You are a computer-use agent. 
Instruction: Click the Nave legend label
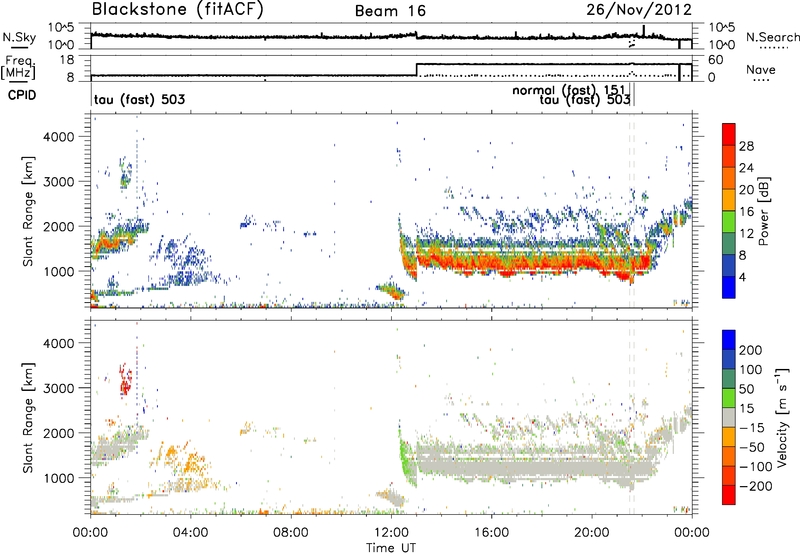coord(760,69)
